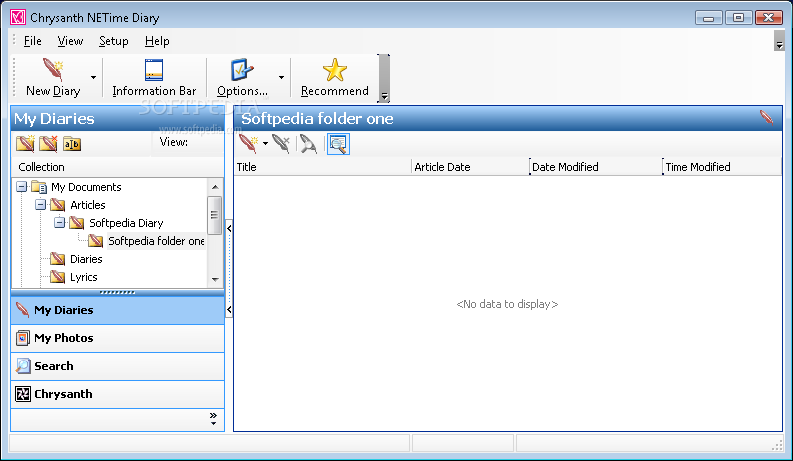
Task: Click the delete collection folder icon
Action: 49,144
